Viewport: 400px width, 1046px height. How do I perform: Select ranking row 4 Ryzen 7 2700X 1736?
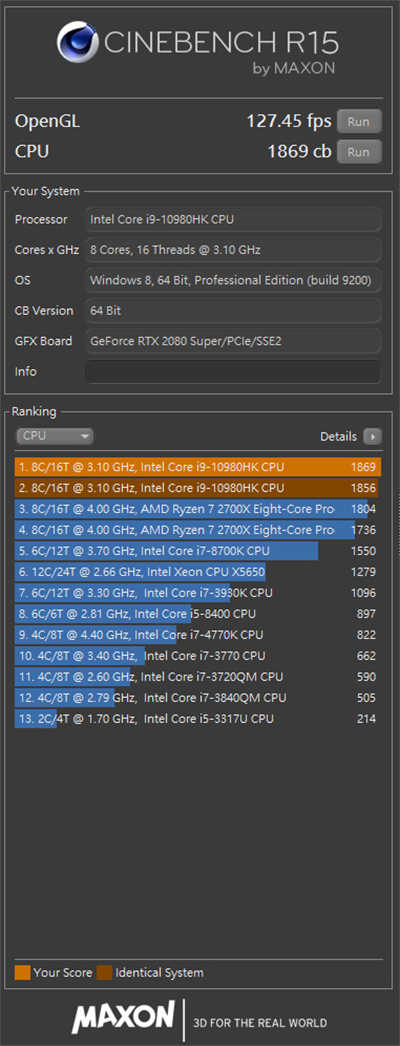coord(198,530)
